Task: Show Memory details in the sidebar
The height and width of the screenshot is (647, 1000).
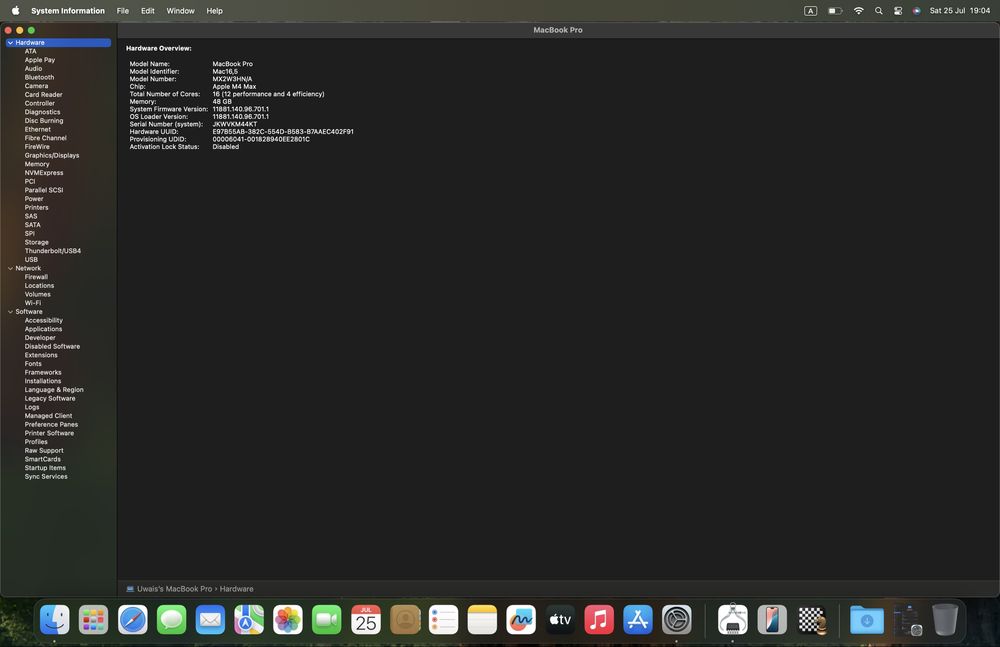Action: (x=37, y=164)
